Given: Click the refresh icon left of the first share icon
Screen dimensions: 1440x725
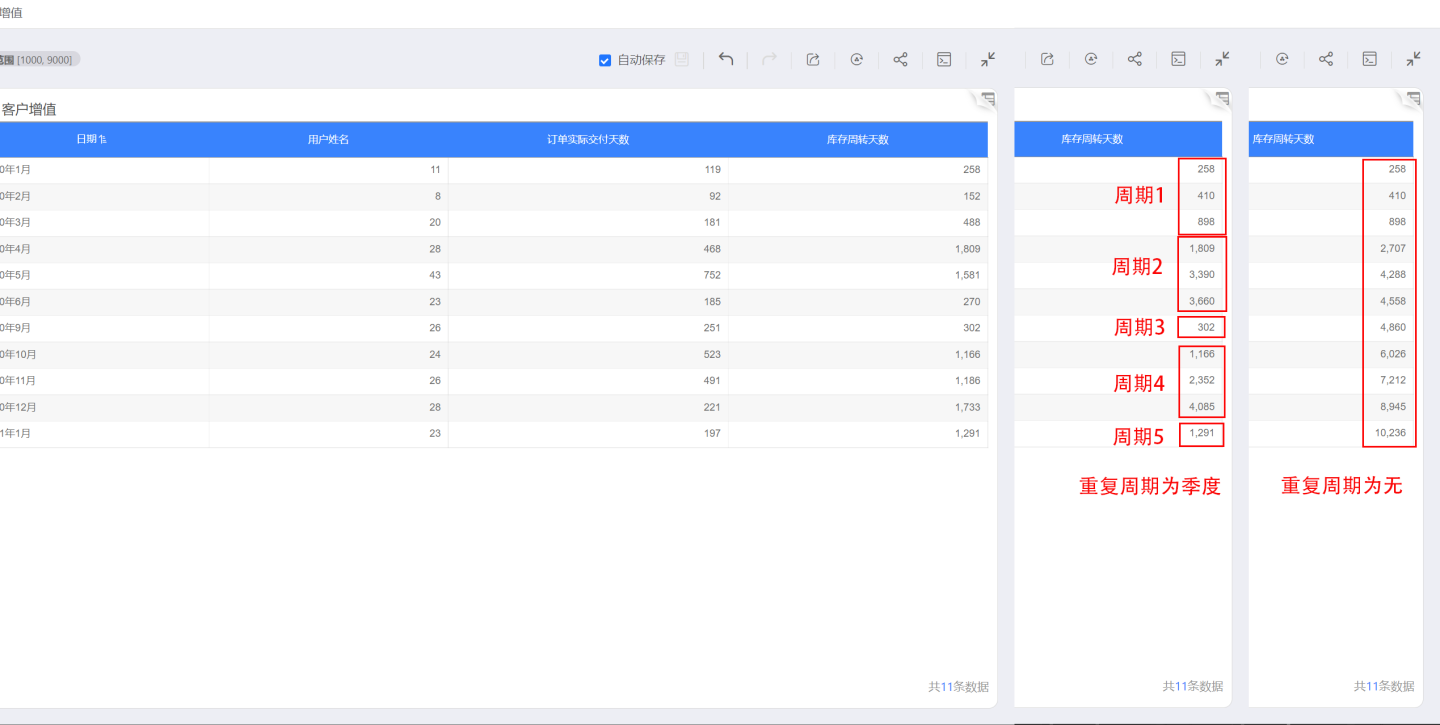Looking at the screenshot, I should [x=857, y=60].
